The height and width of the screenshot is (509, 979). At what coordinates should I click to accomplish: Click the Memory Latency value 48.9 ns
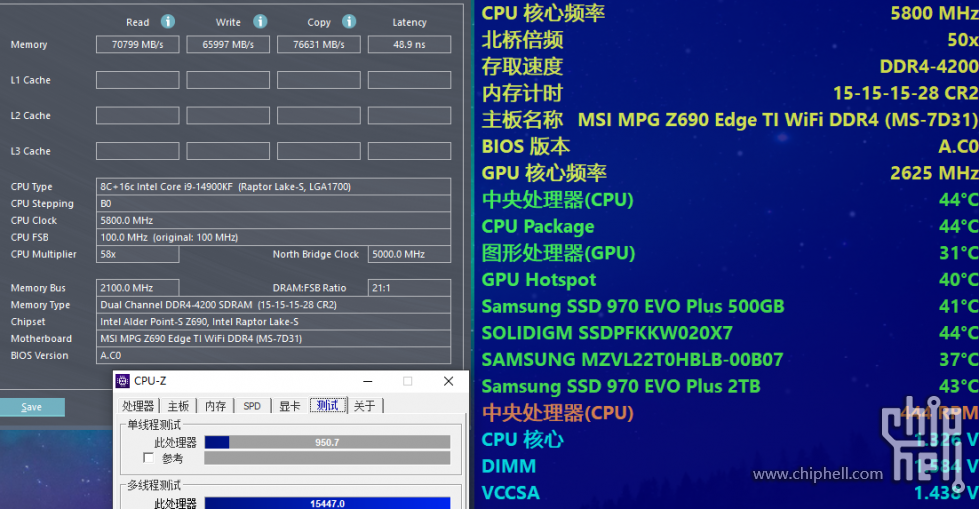point(409,44)
